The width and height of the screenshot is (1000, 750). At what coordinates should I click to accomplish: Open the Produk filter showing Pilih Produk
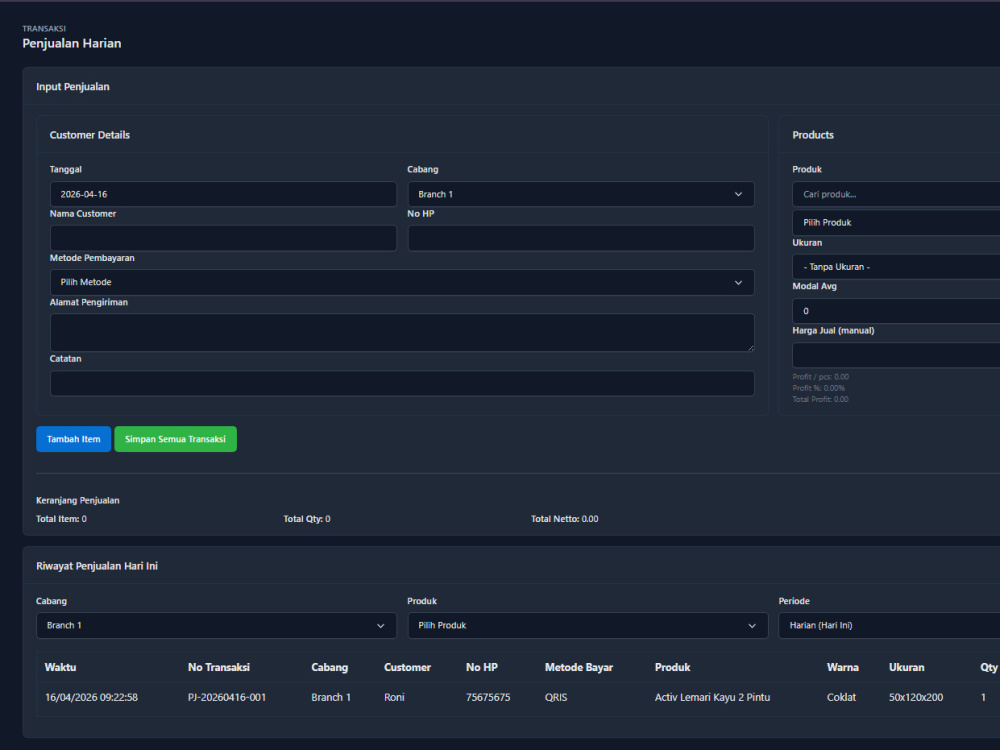[587, 626]
